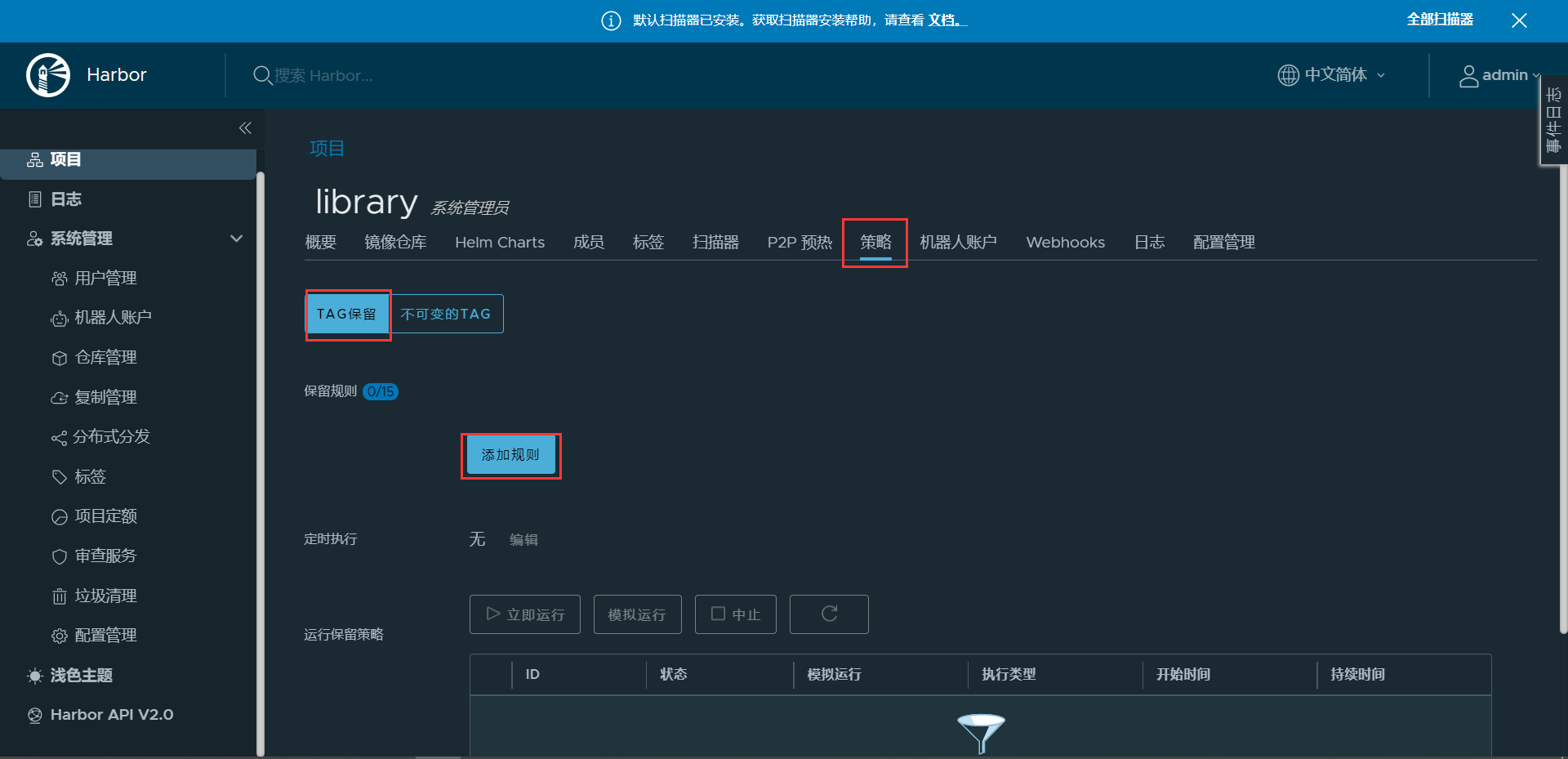Focus the 搜索 Harbor search field
The image size is (1568, 759).
[x=323, y=76]
